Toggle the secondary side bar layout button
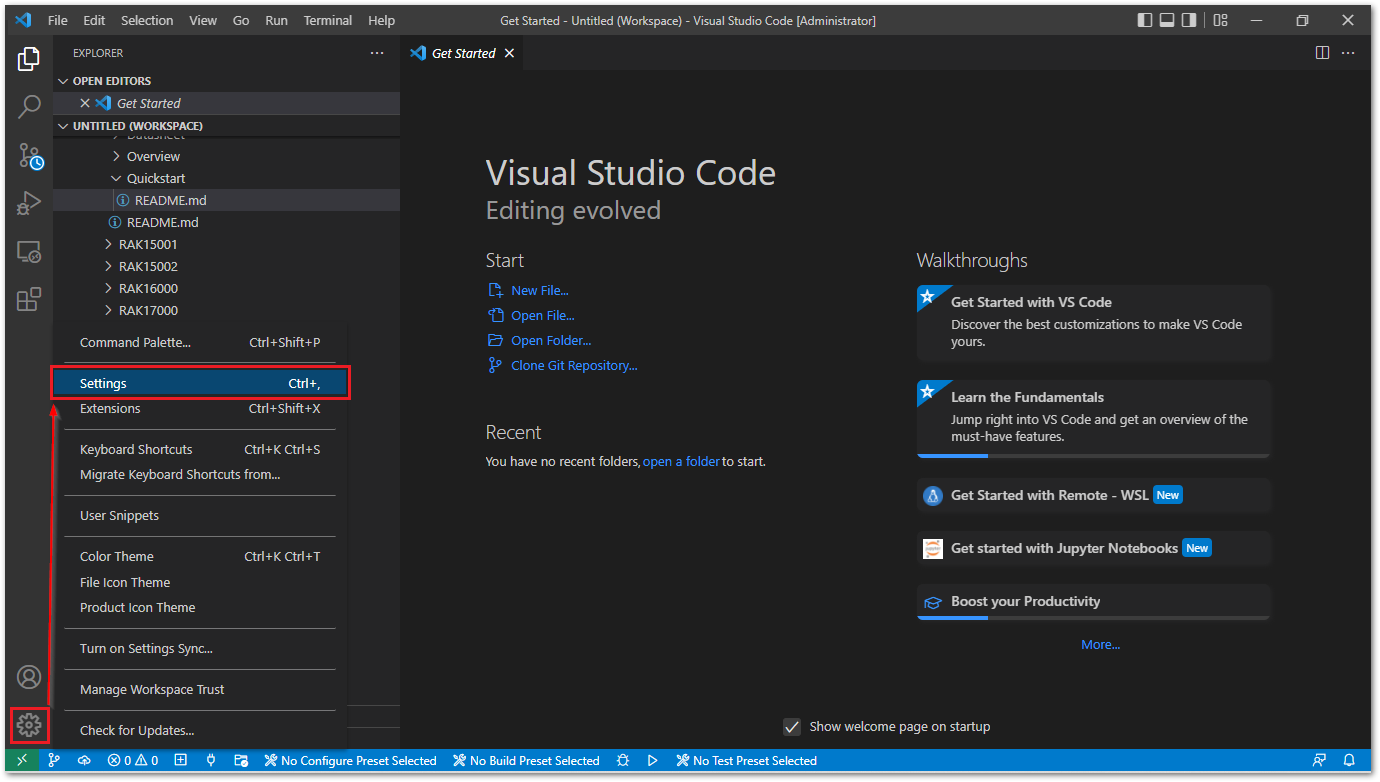This screenshot has width=1380, height=782. coord(1189,20)
